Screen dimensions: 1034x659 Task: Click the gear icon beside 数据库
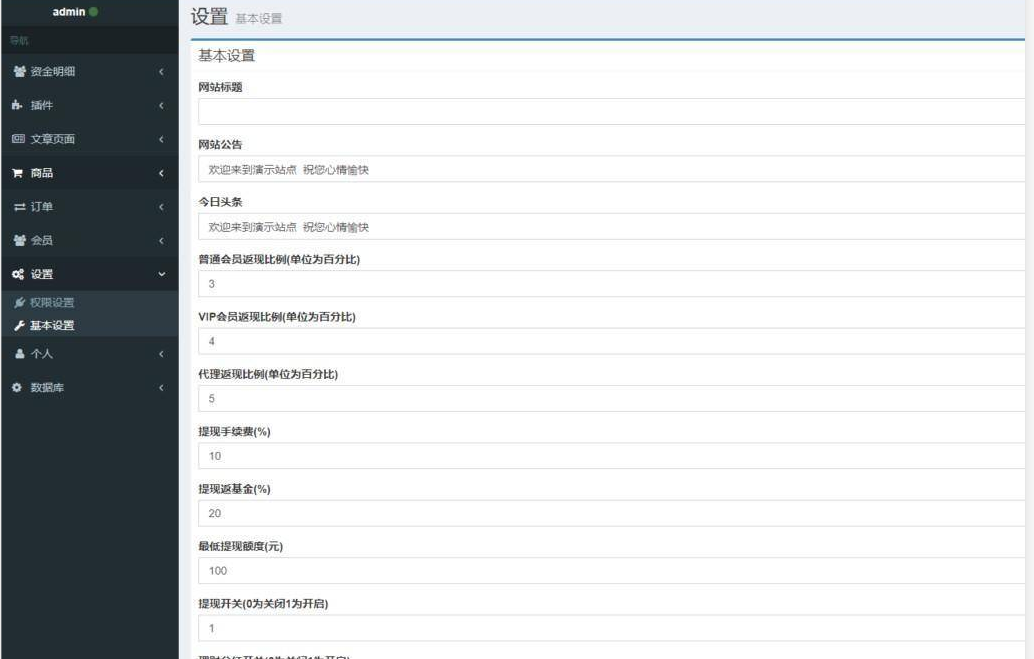click(17, 387)
